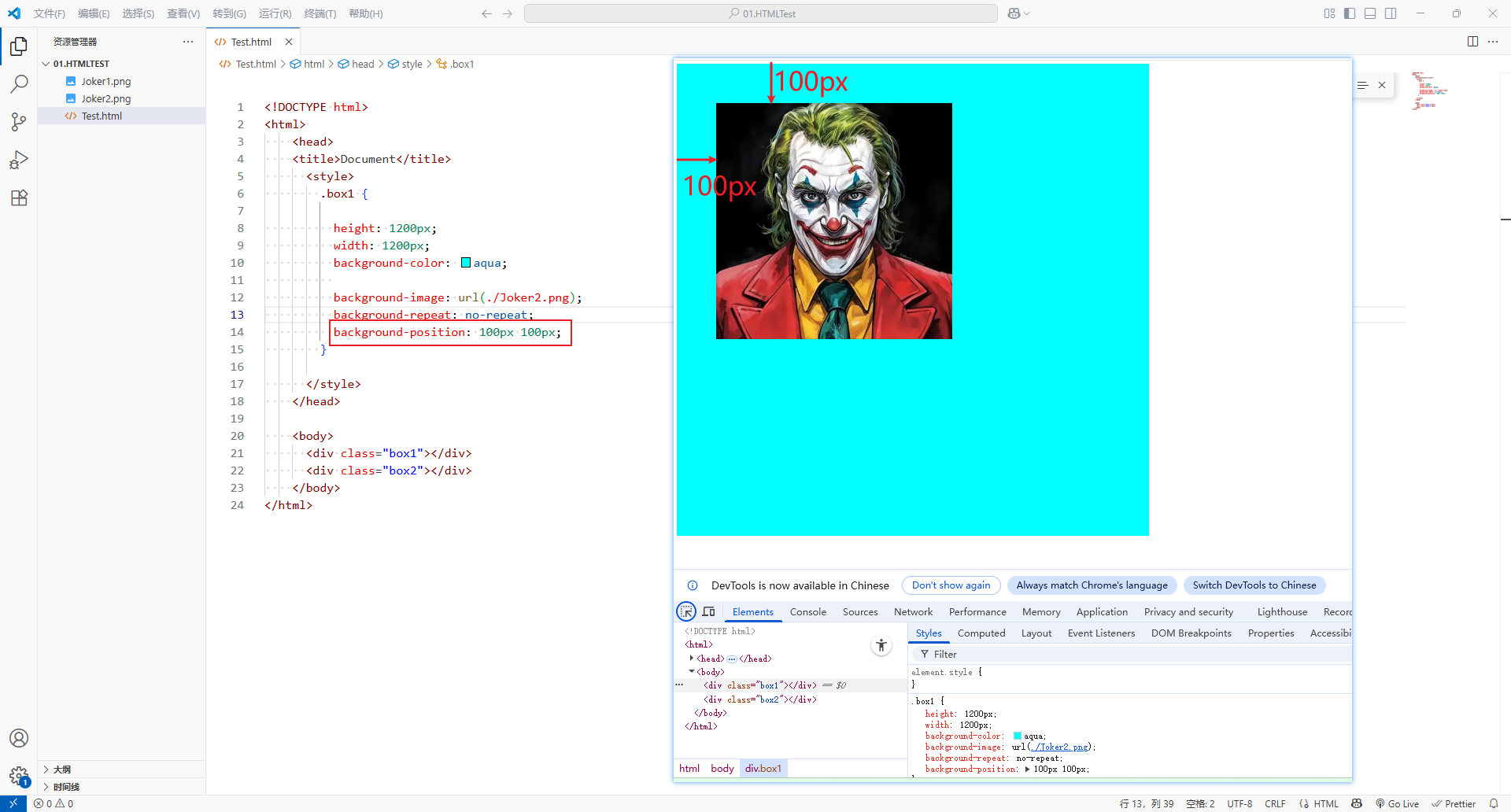Click the DevTools inspect element icon
This screenshot has width=1511, height=812.
tap(686, 611)
